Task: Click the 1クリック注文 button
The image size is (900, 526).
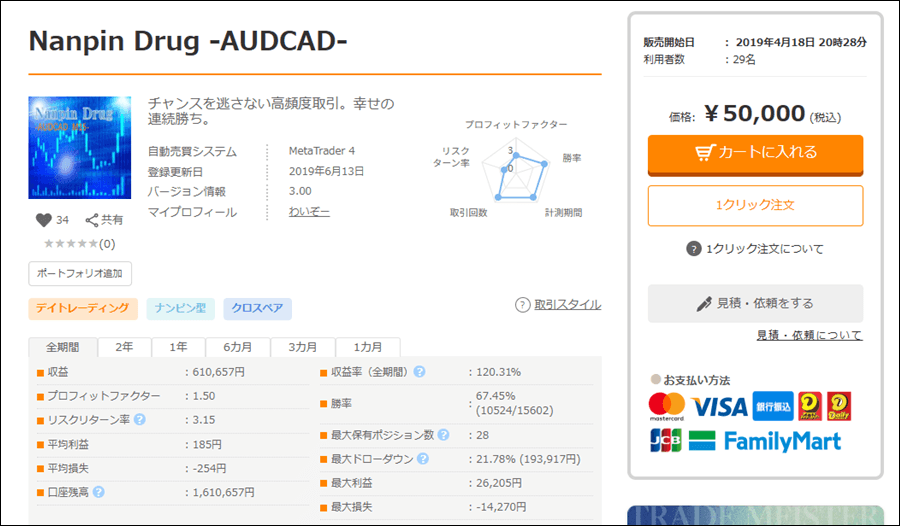Action: tap(755, 205)
